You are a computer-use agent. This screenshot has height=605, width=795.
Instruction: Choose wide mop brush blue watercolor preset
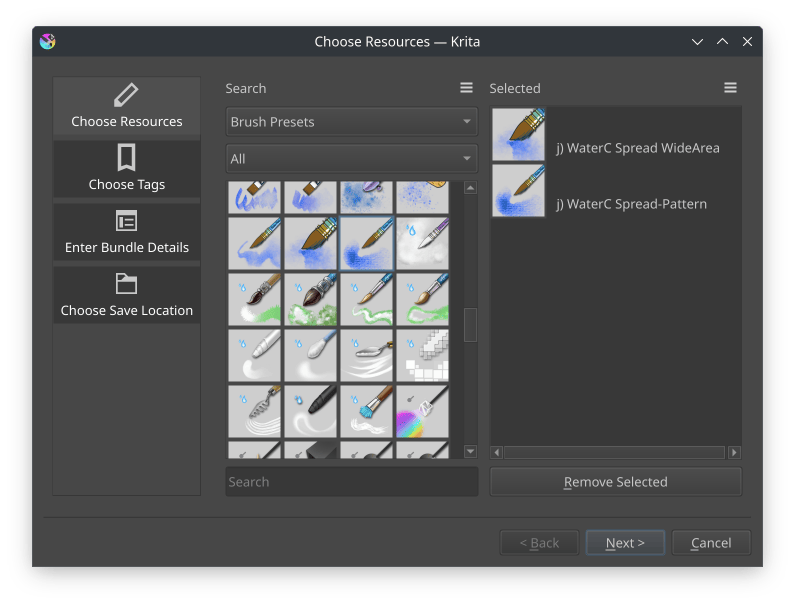click(x=310, y=243)
